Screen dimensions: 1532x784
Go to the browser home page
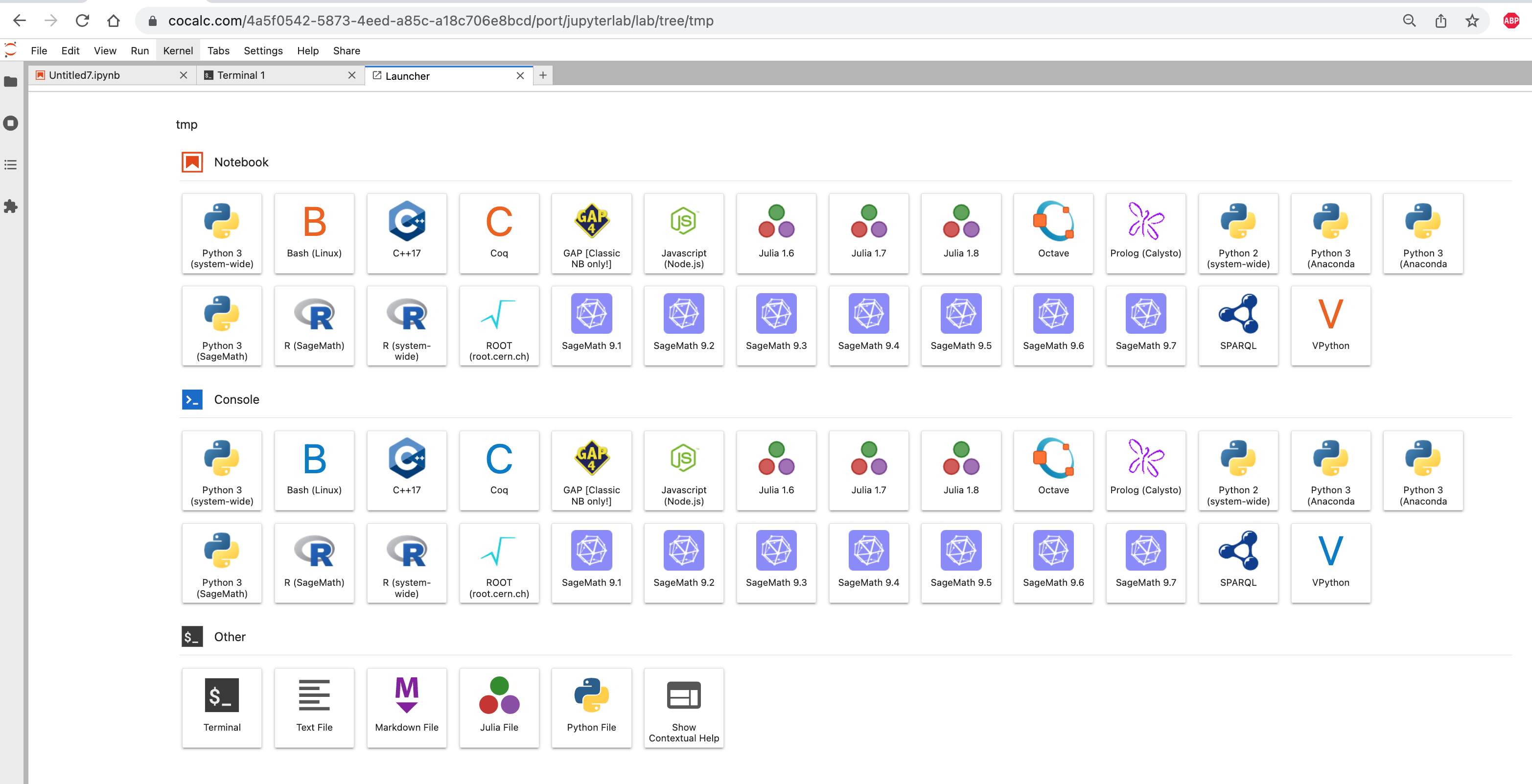click(x=113, y=21)
